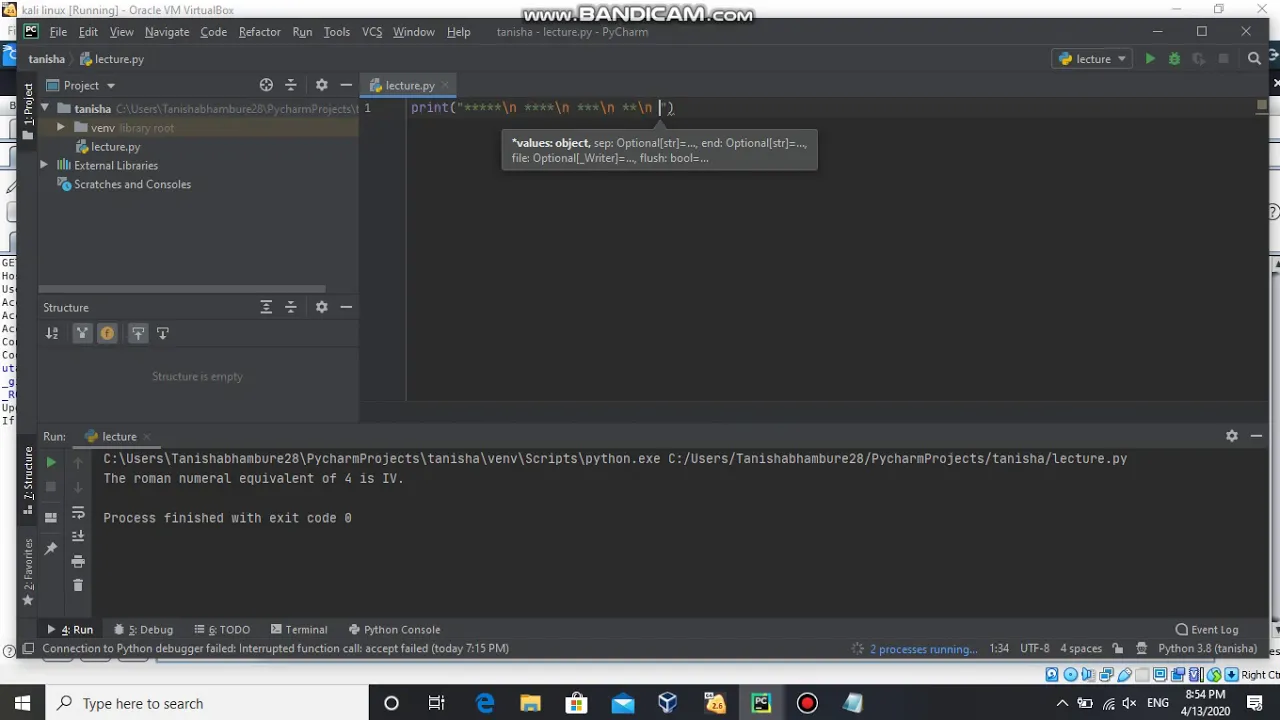The width and height of the screenshot is (1280, 720).
Task: Toggle scroll to end in Run console
Action: click(x=78, y=536)
